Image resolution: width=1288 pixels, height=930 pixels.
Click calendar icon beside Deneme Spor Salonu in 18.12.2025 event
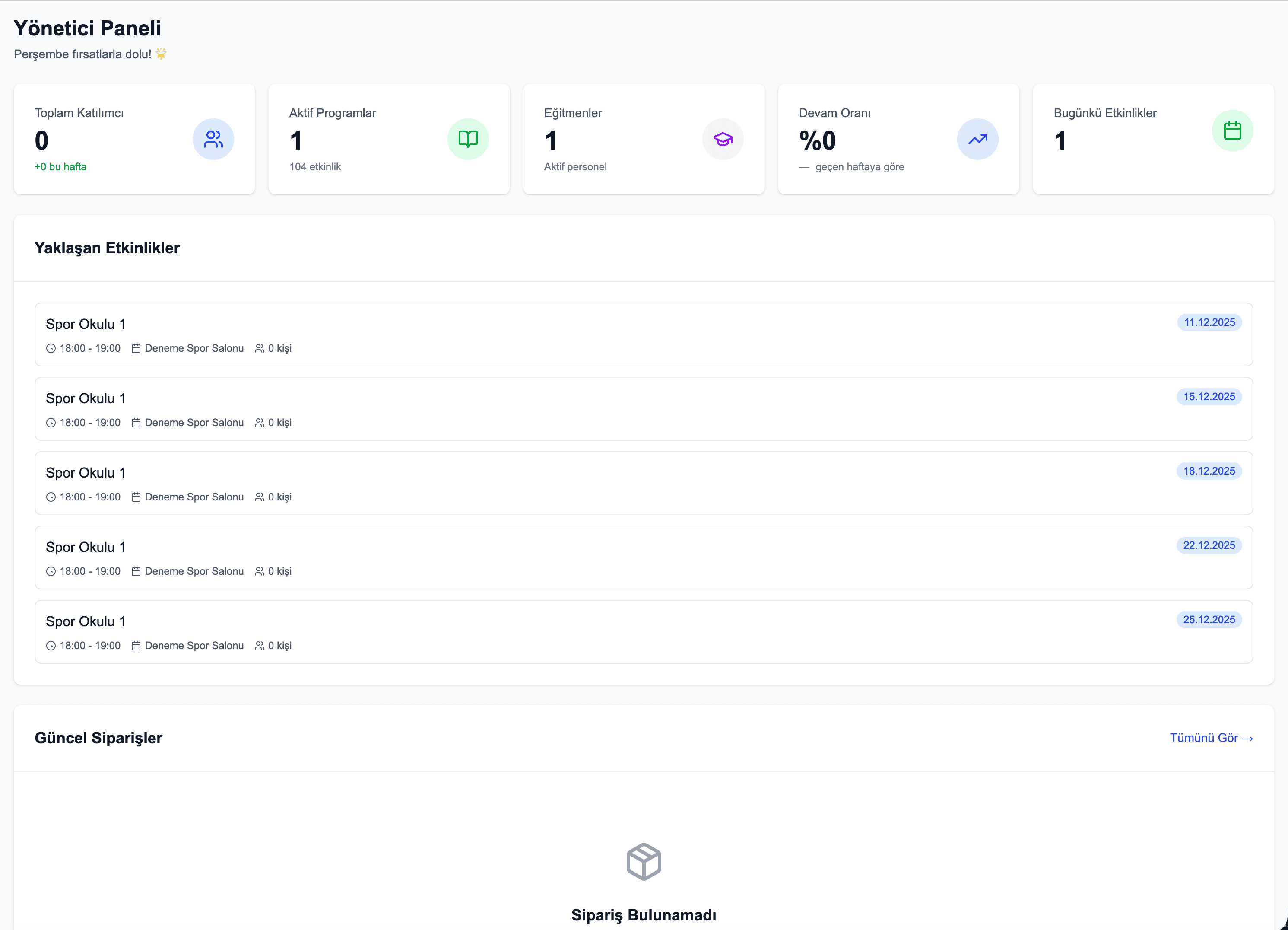(136, 497)
